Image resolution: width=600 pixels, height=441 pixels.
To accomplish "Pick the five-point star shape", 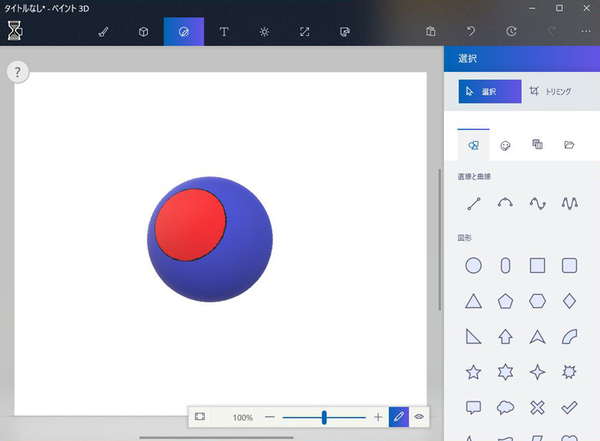I will (474, 372).
